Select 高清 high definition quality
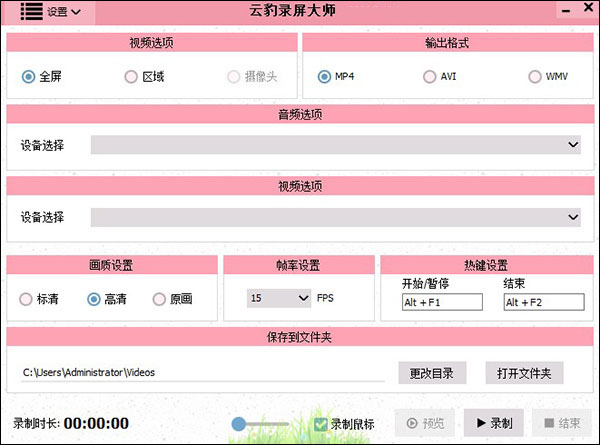The image size is (600, 445). [x=107, y=299]
